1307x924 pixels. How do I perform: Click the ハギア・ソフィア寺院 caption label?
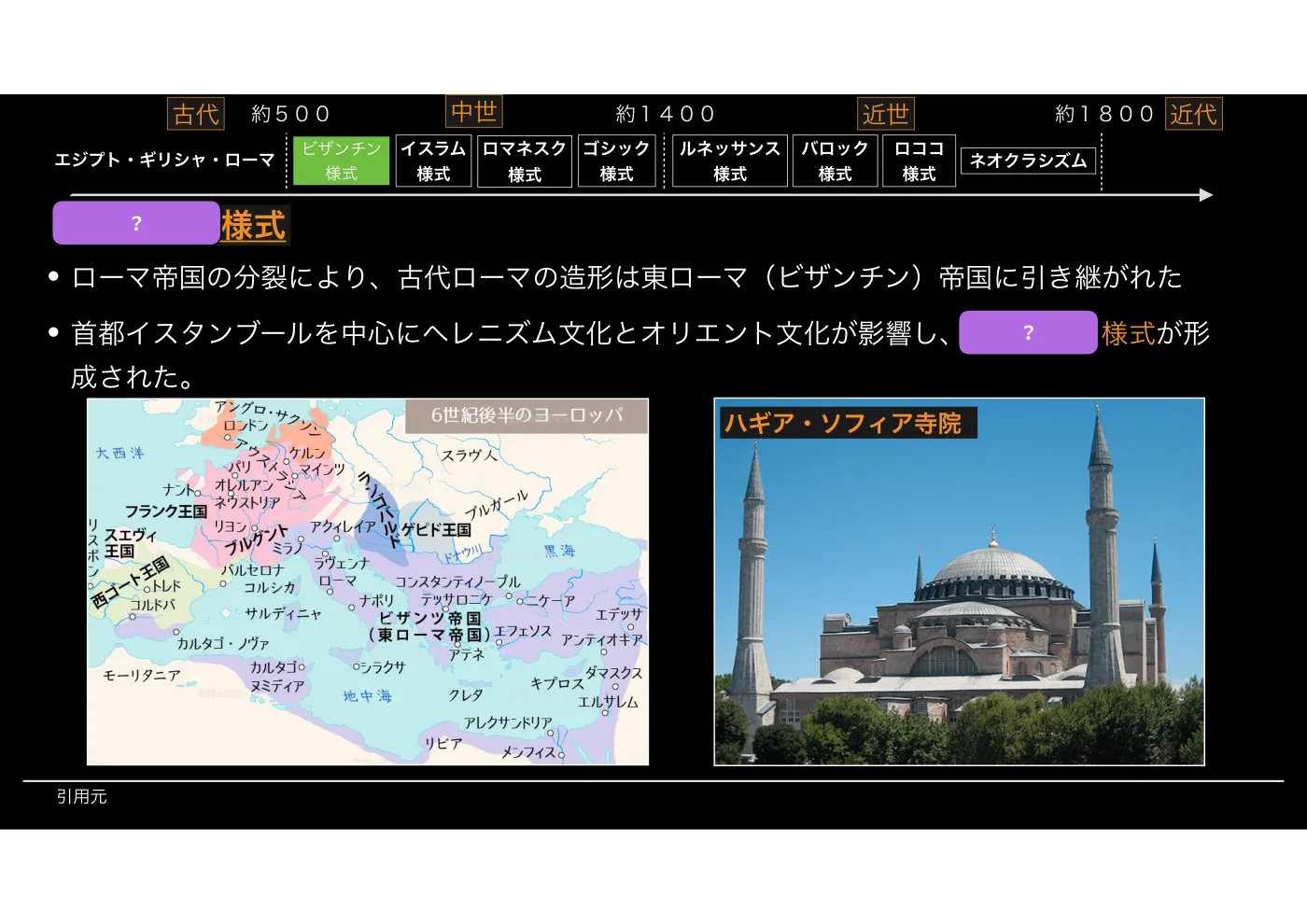(843, 423)
